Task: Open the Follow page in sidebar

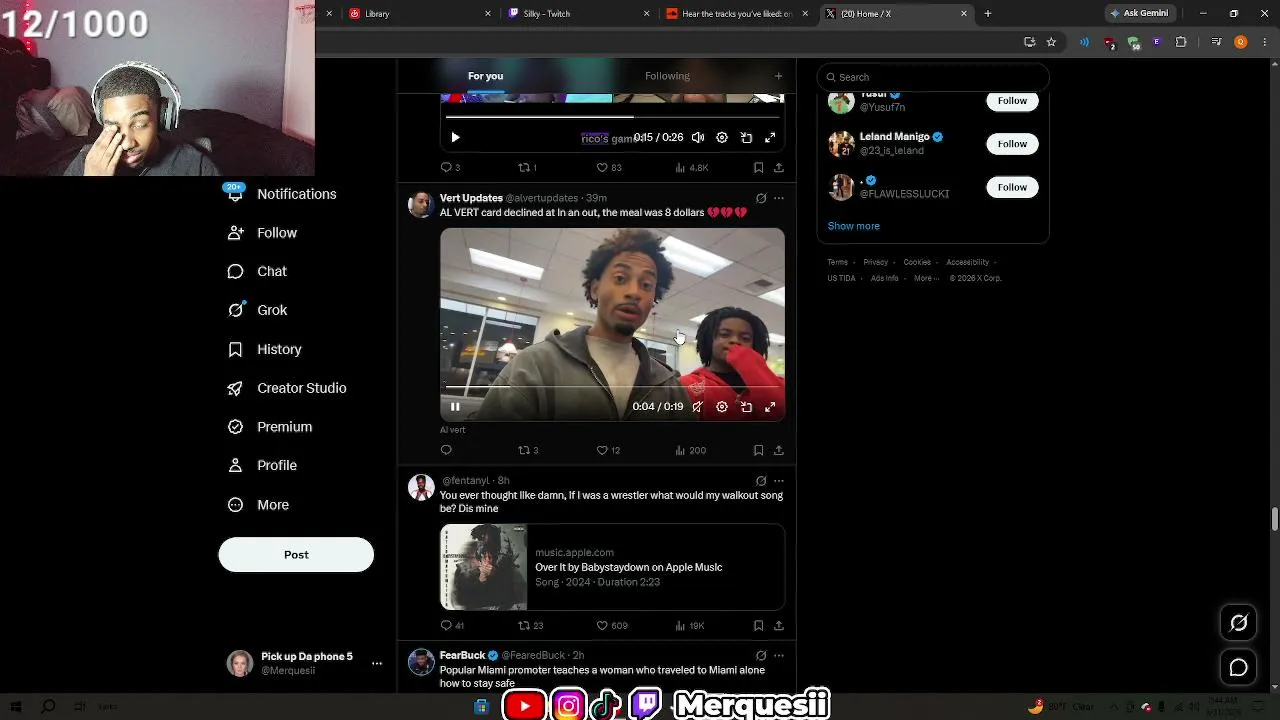Action: coord(263,233)
